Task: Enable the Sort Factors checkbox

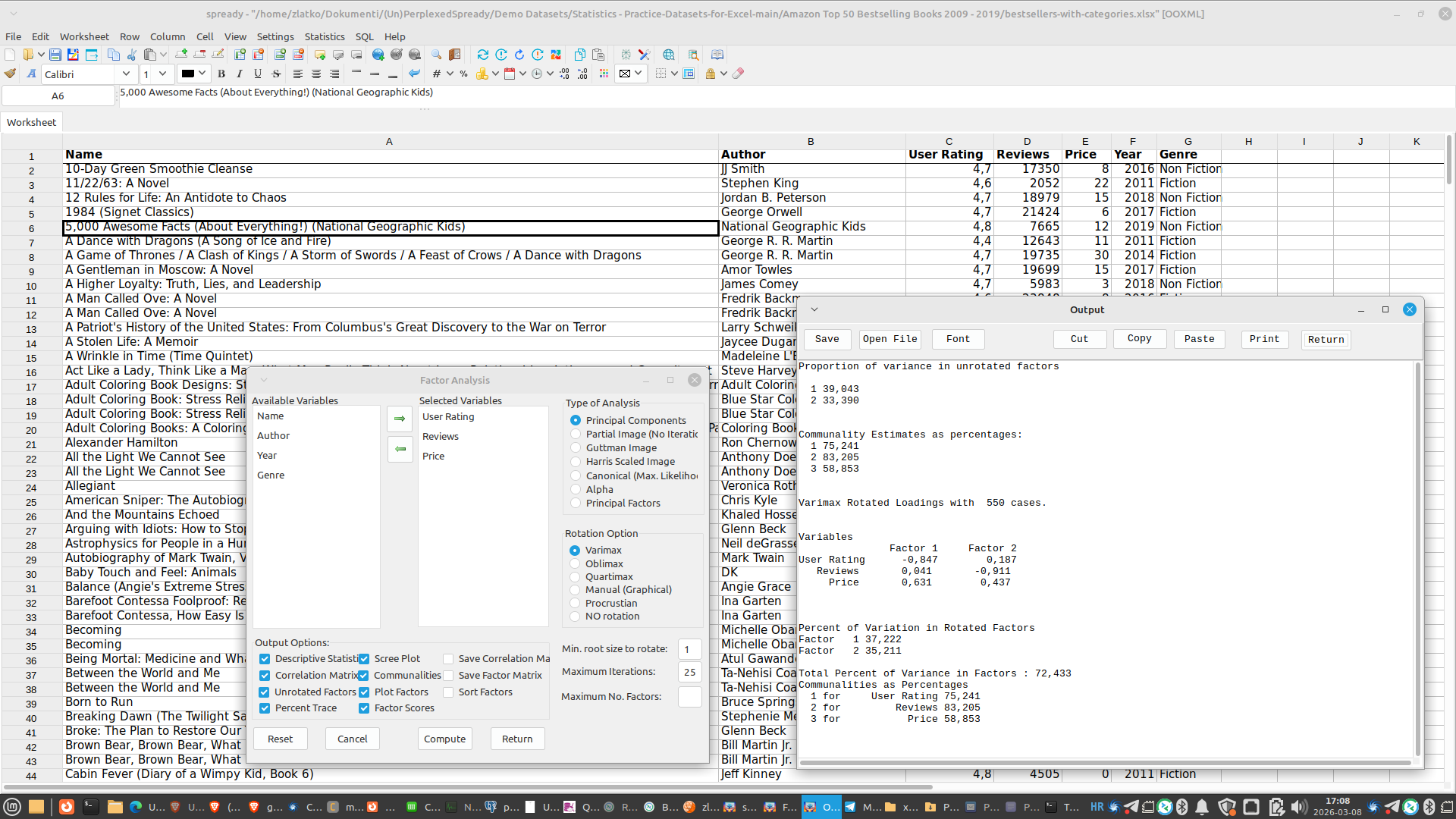Action: tap(449, 692)
